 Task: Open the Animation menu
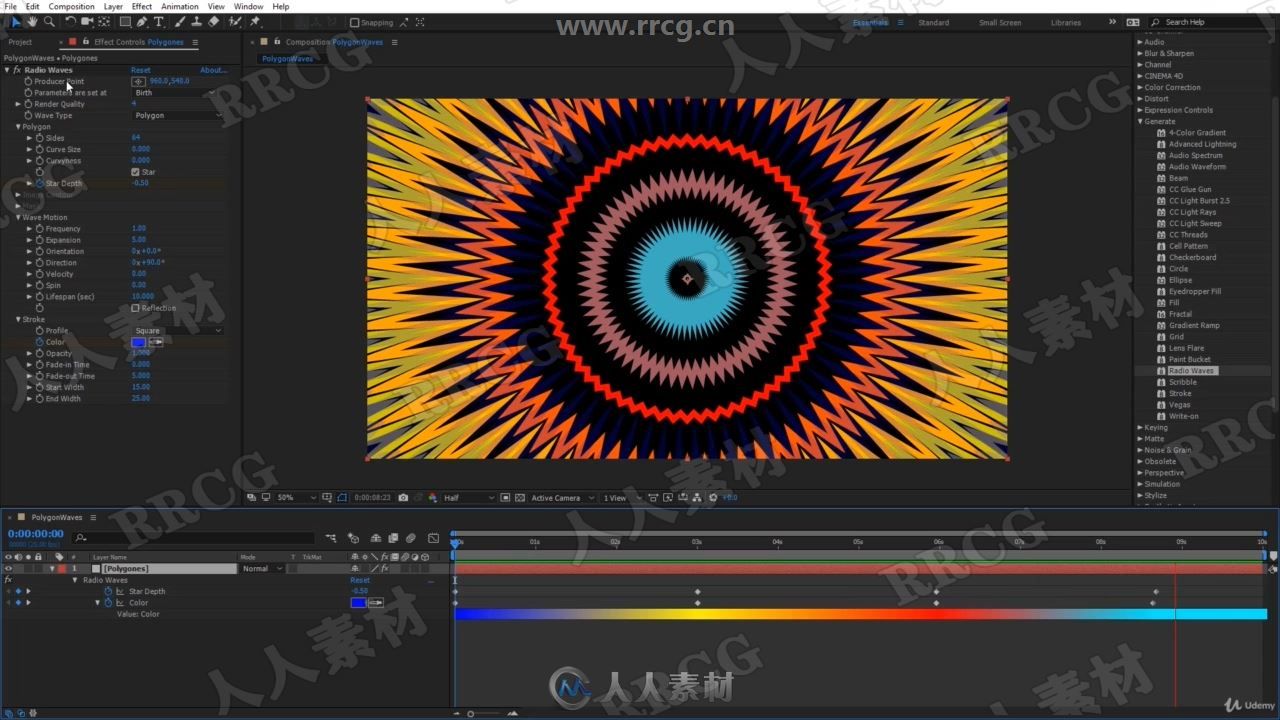coord(180,6)
